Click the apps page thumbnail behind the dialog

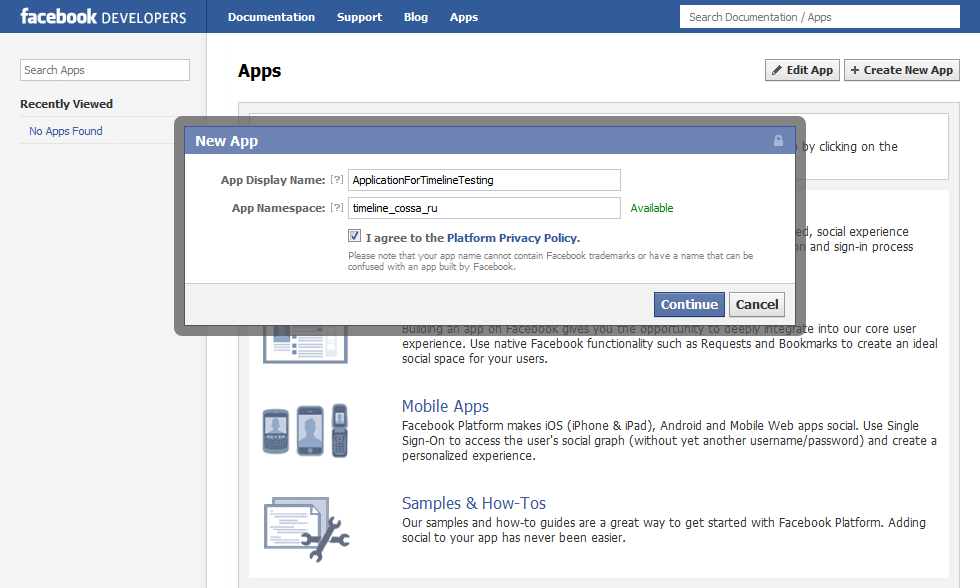coord(305,344)
